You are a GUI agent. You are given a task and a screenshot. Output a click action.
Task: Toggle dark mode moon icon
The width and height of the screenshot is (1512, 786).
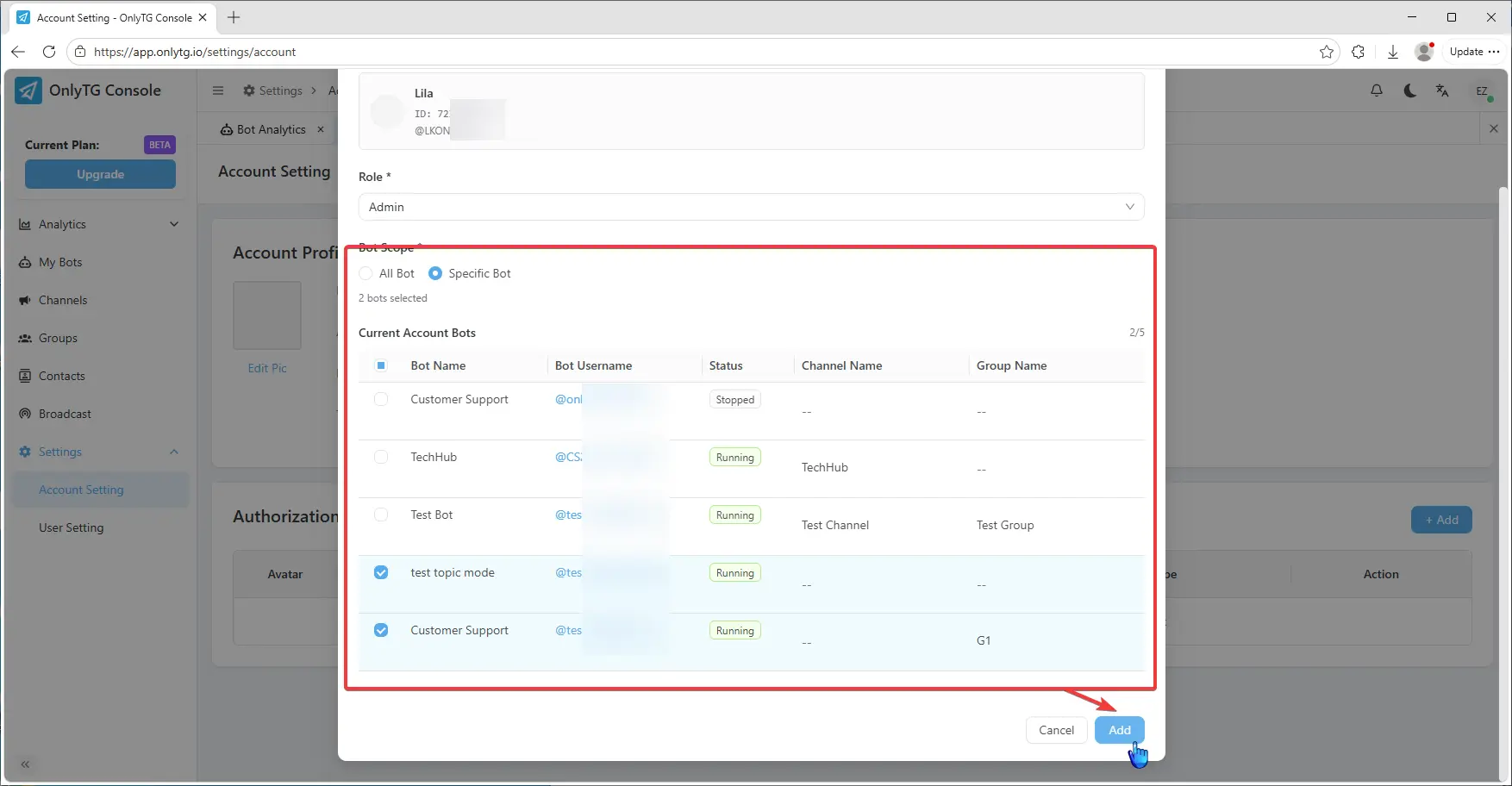pyautogui.click(x=1410, y=90)
